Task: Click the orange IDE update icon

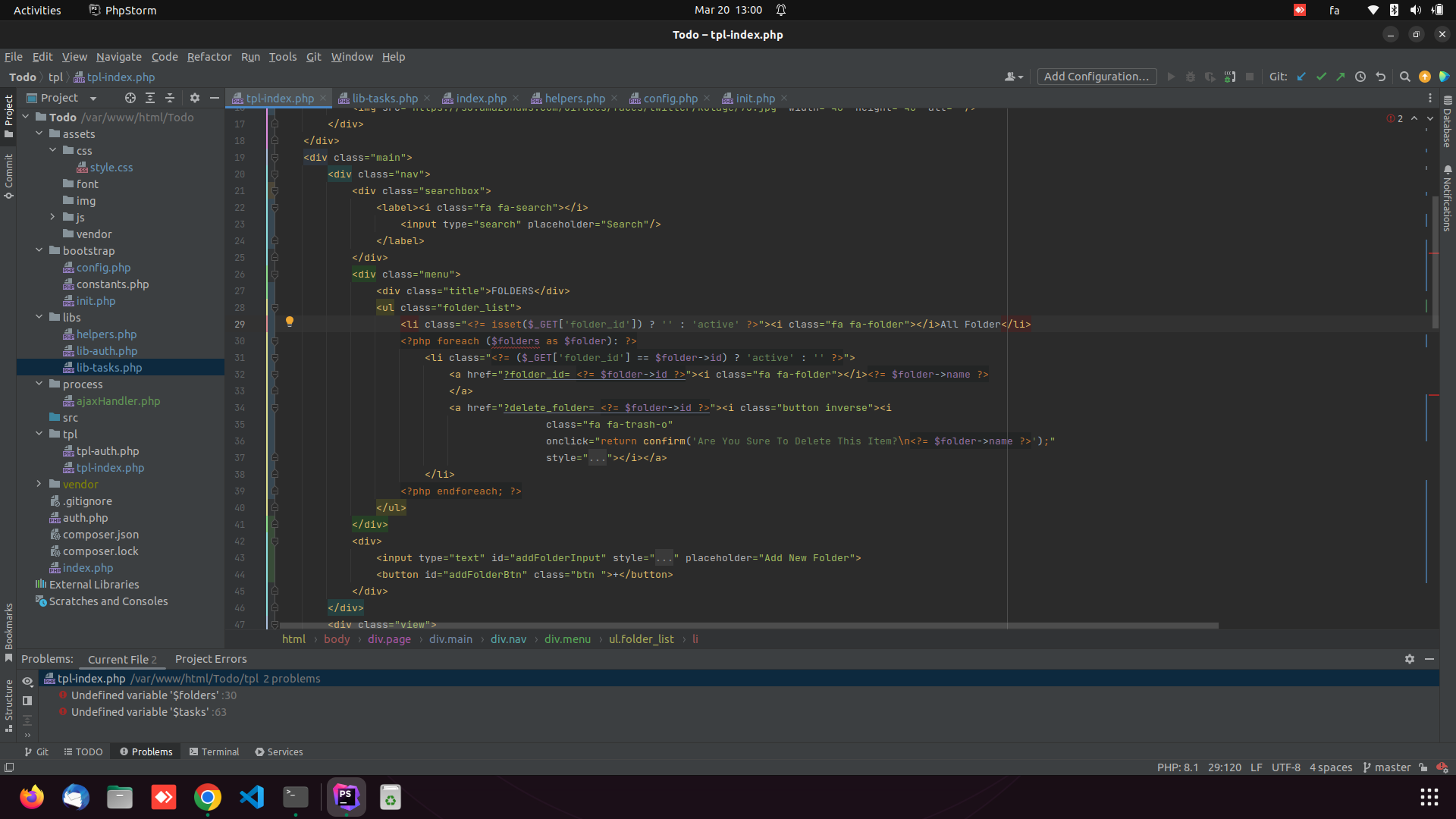Action: 1425,77
